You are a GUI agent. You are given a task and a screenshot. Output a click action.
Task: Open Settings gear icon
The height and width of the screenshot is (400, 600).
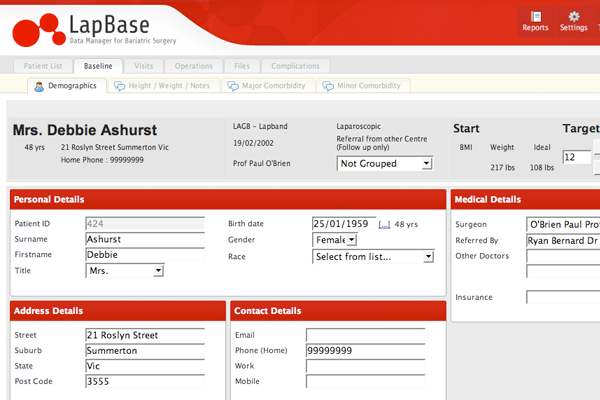point(573,20)
